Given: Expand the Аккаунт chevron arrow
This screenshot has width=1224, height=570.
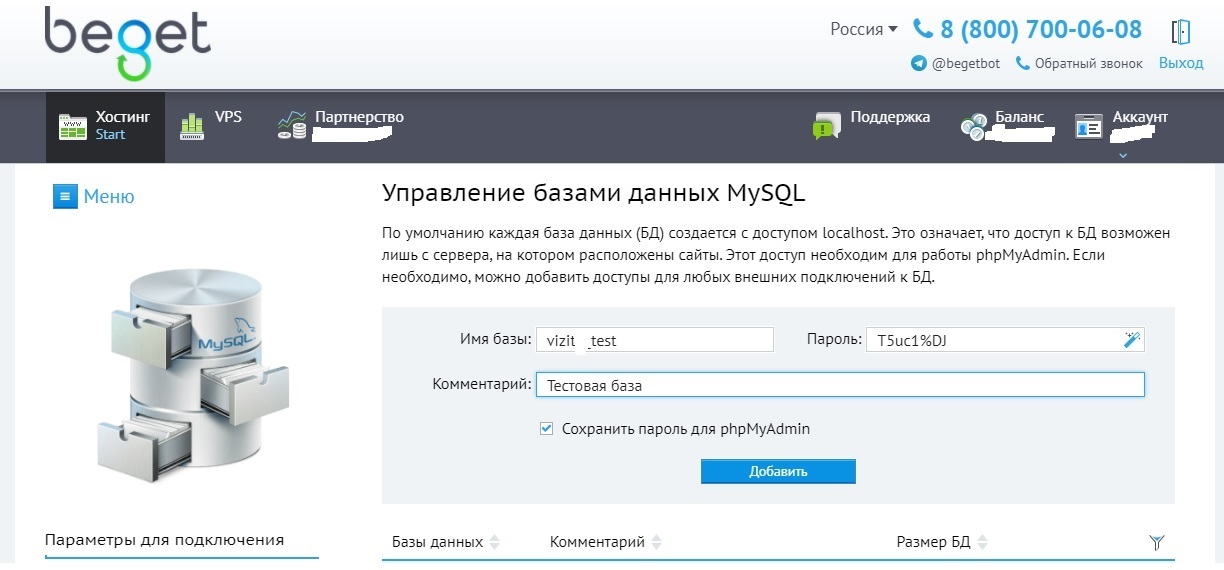Looking at the screenshot, I should click(x=1122, y=155).
